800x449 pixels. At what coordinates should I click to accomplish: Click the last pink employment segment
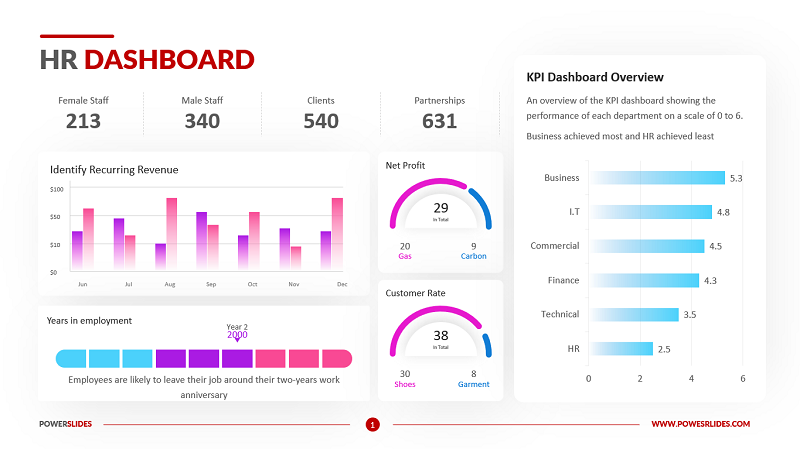pyautogui.click(x=337, y=359)
